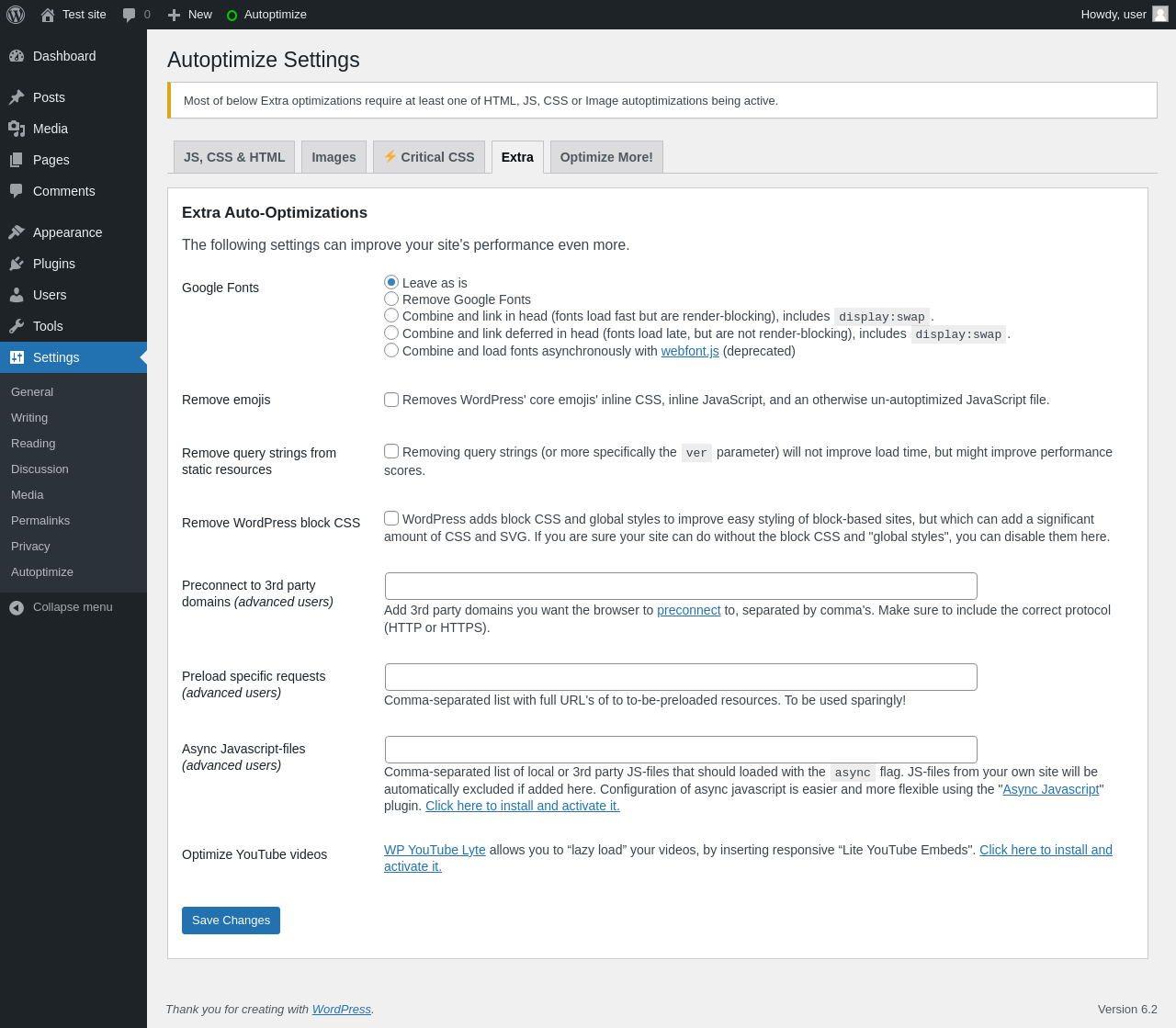Select the Remove Google Fonts option
1176x1028 pixels.
[391, 299]
